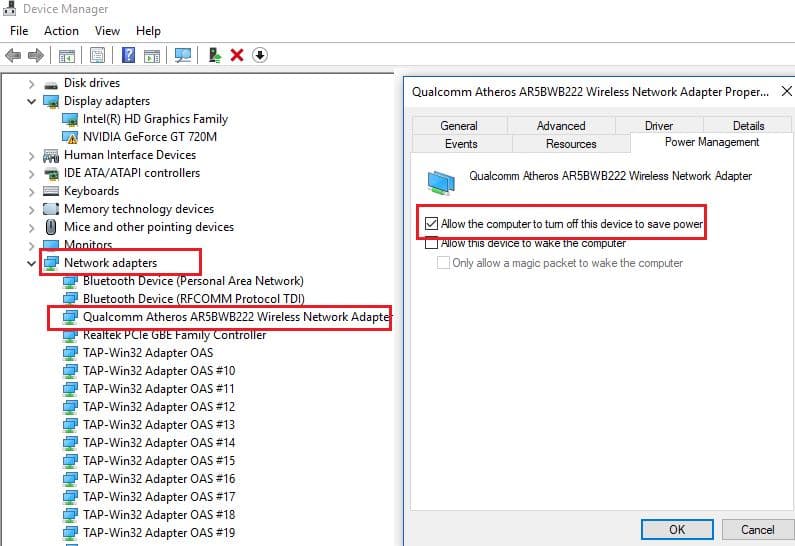
Task: Select the first TAP-Win32 Adapter OAS entry
Action: (148, 353)
